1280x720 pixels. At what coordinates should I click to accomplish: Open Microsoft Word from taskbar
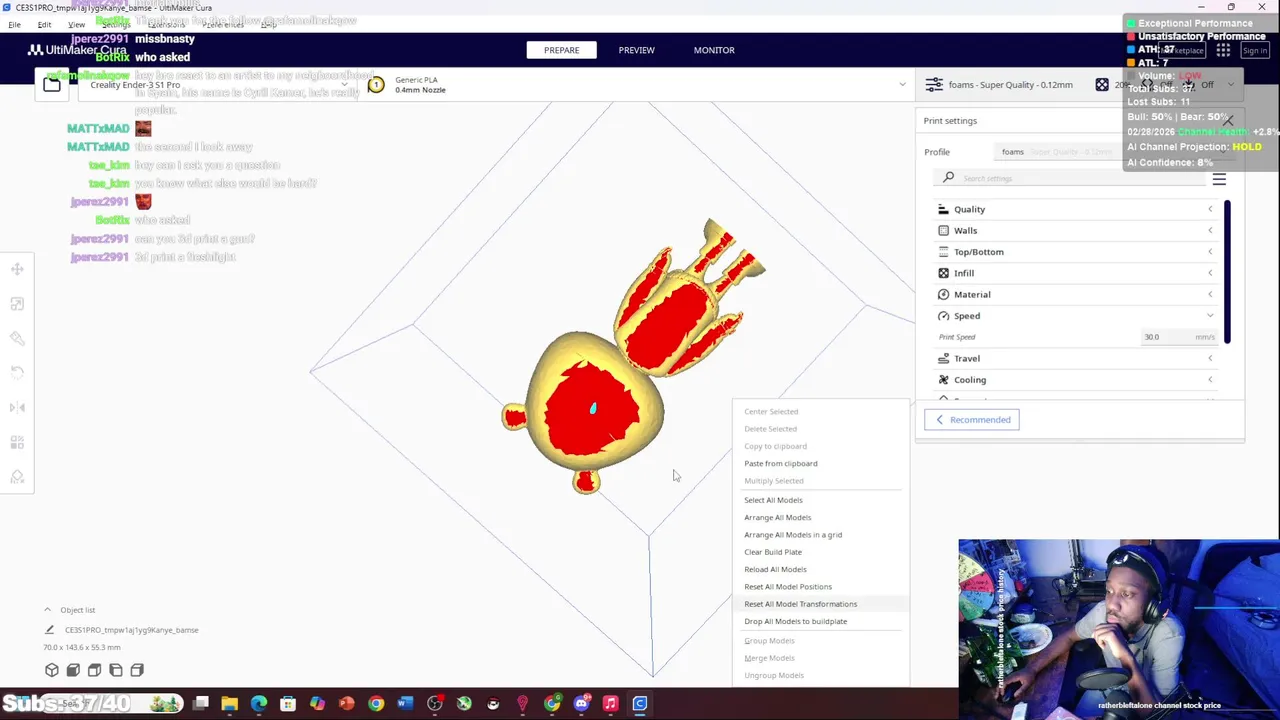pyautogui.click(x=405, y=704)
